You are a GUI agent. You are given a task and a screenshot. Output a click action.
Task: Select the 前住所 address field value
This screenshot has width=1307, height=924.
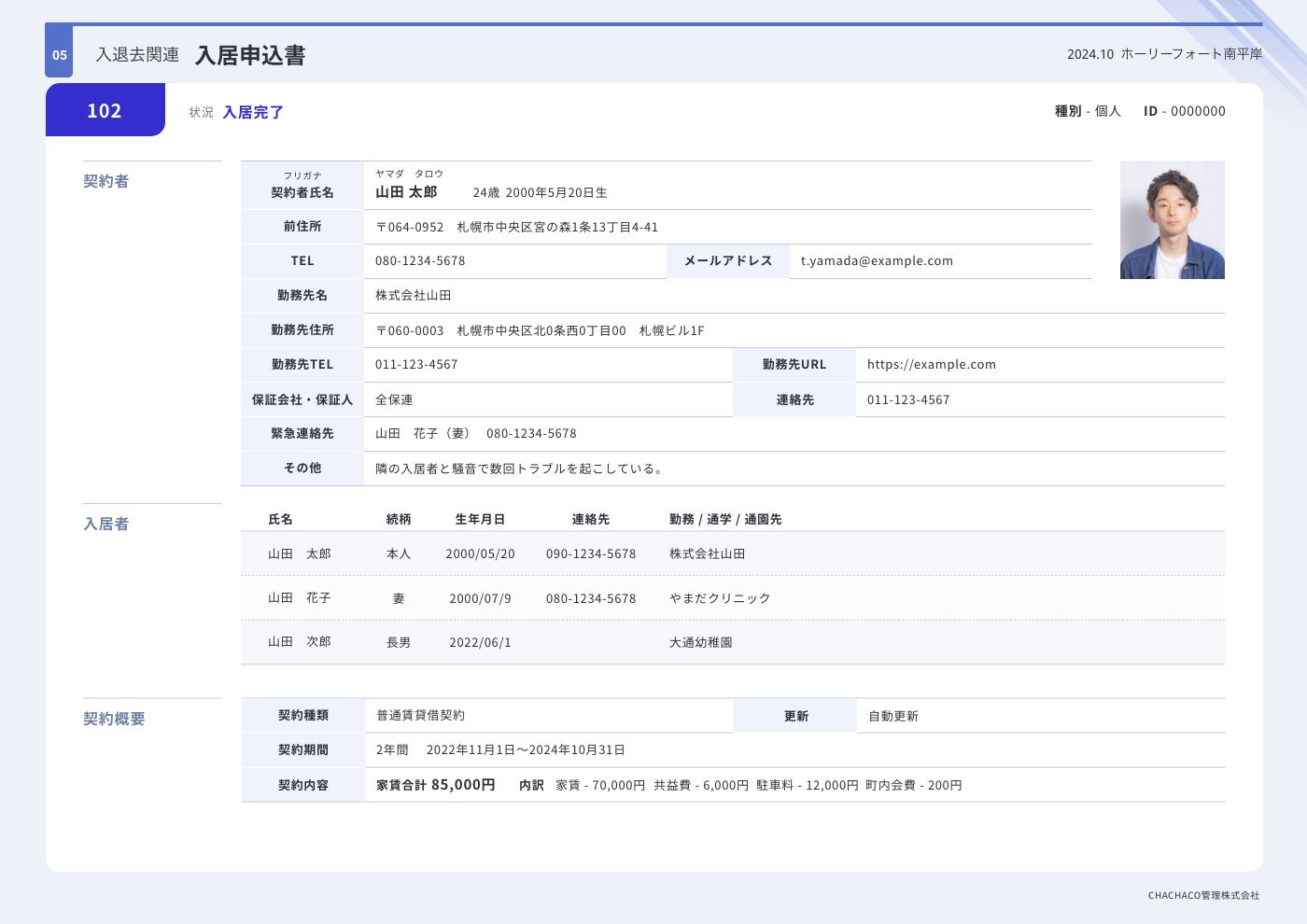(516, 227)
